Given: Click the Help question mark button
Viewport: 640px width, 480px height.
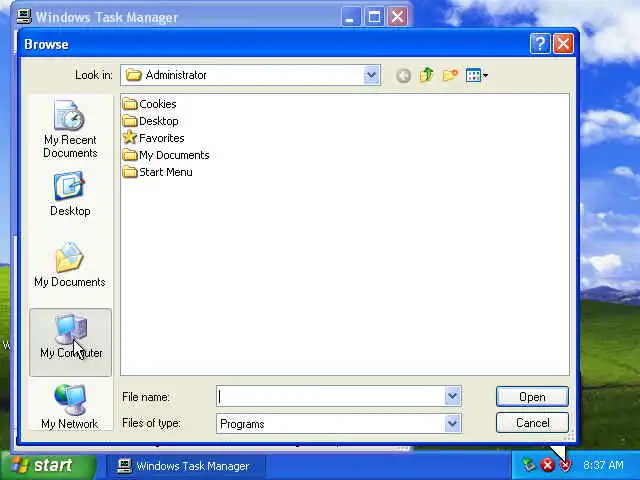Looking at the screenshot, I should click(540, 43).
